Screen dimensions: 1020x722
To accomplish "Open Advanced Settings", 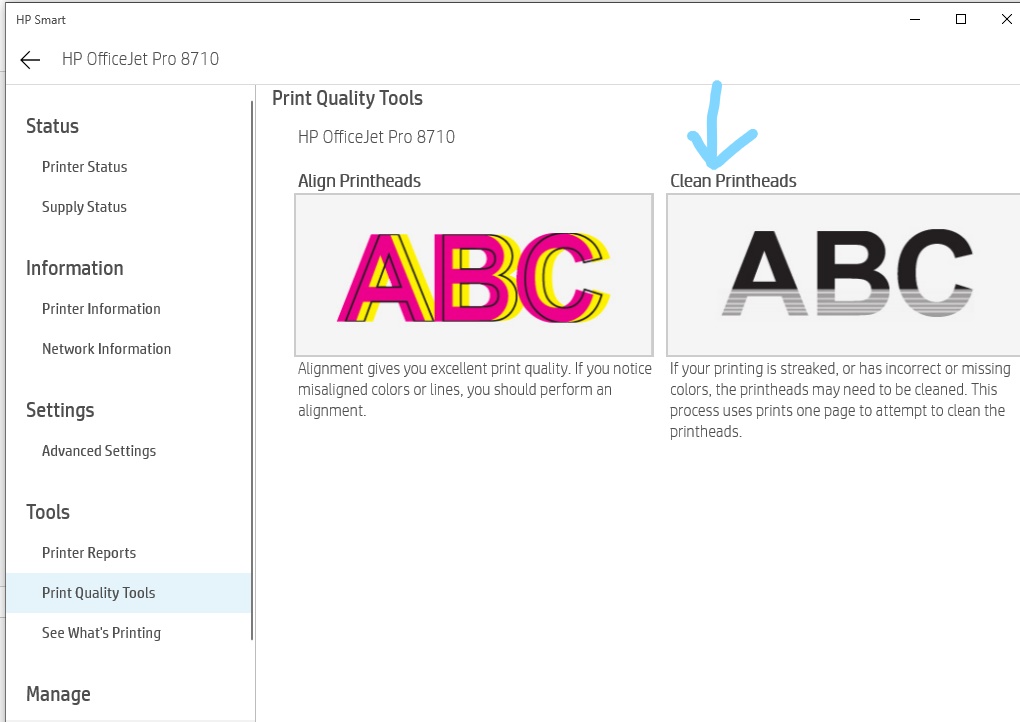I will (x=99, y=451).
